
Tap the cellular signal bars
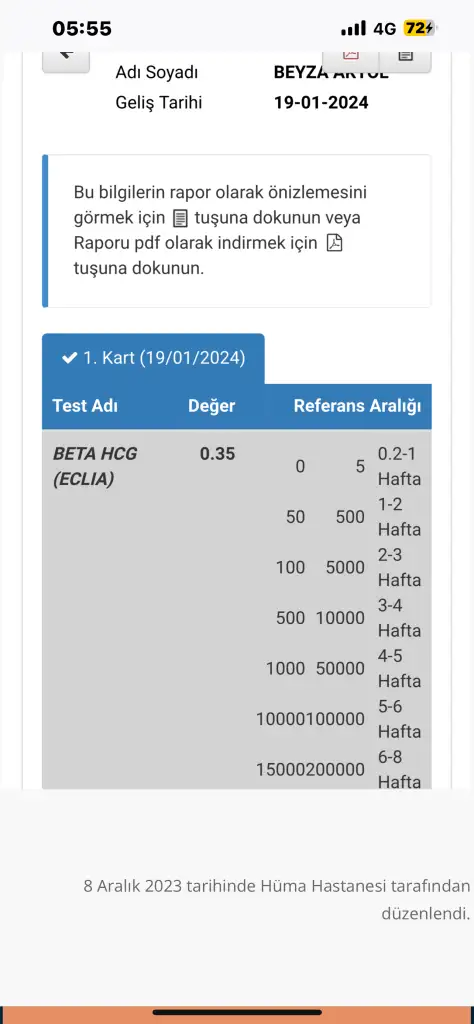(353, 29)
